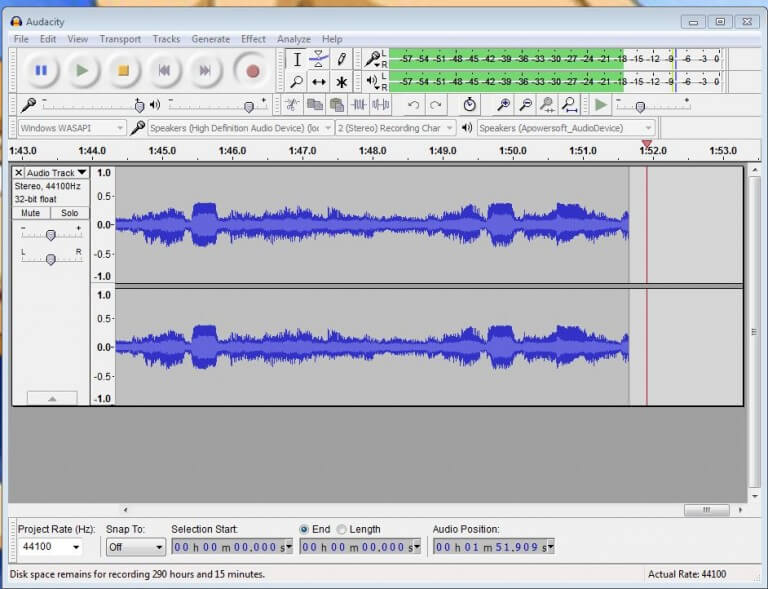Click the red Record button
The height and width of the screenshot is (589, 768).
tap(253, 71)
